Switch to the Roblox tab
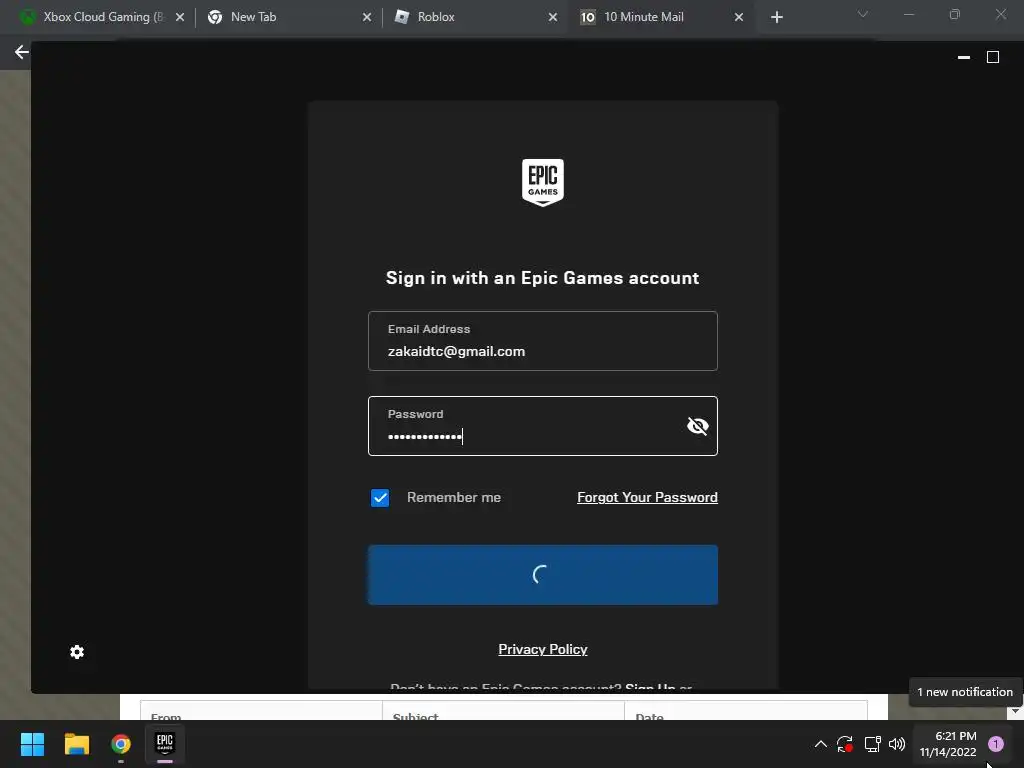 click(x=475, y=17)
